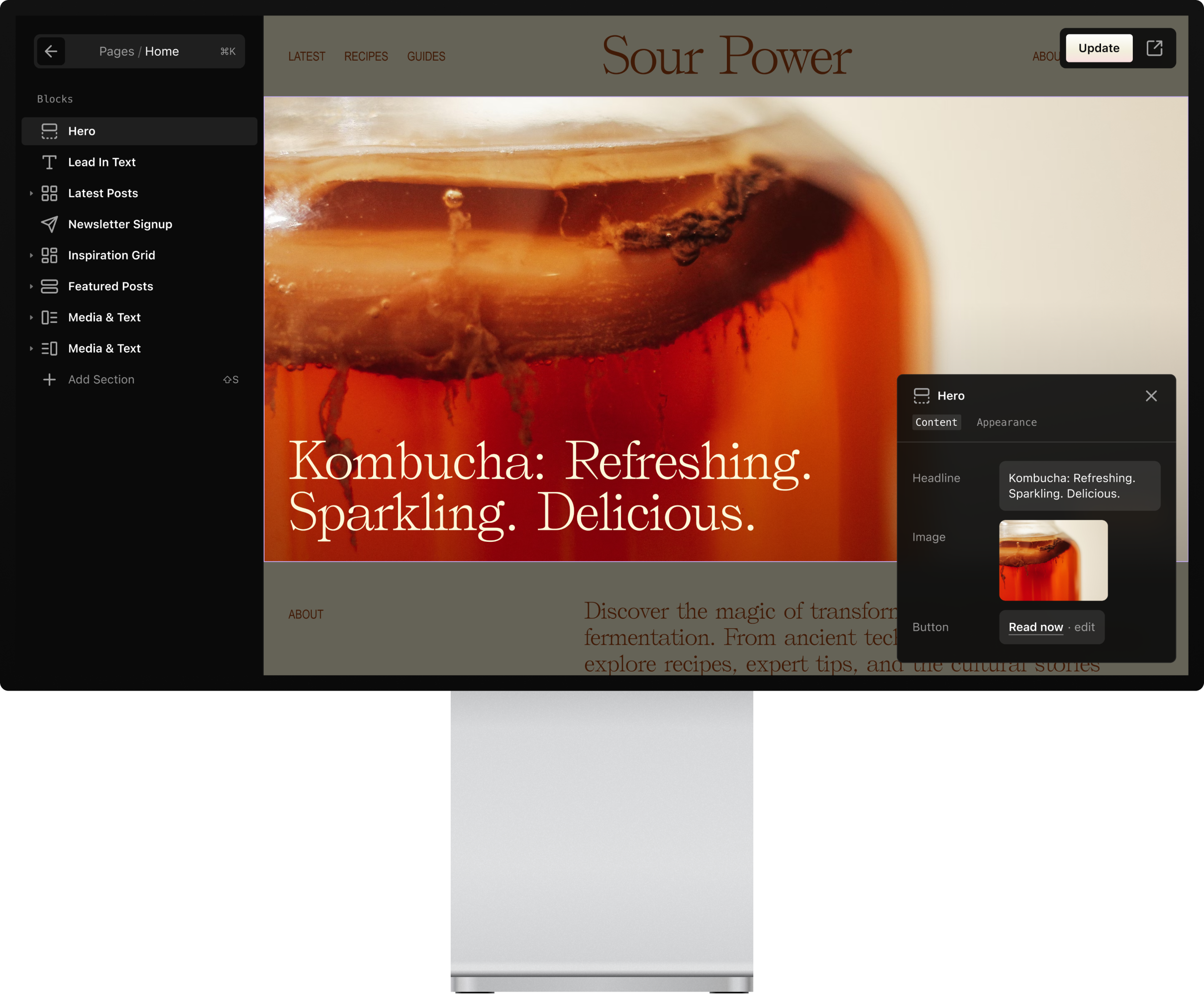Image resolution: width=1204 pixels, height=995 pixels.
Task: Click the back arrow button
Action: (x=51, y=52)
